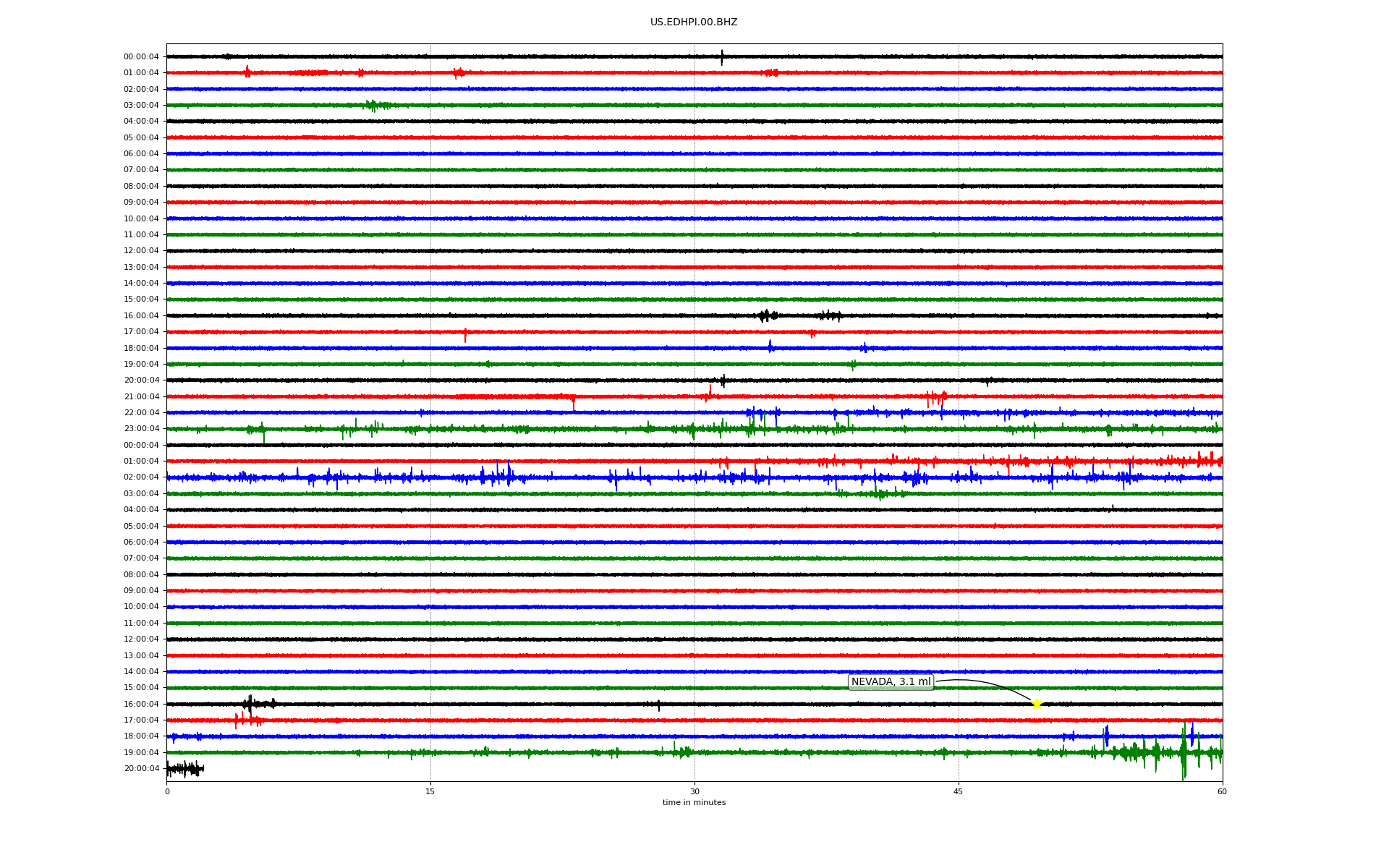This screenshot has height=868, width=1389.
Task: Click the first 16:00:04 row label
Action: pos(141,315)
